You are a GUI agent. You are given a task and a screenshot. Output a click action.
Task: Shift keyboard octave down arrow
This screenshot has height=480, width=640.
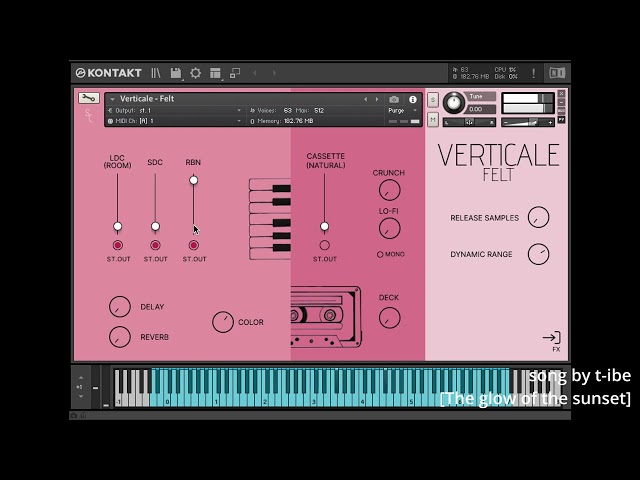point(81,396)
